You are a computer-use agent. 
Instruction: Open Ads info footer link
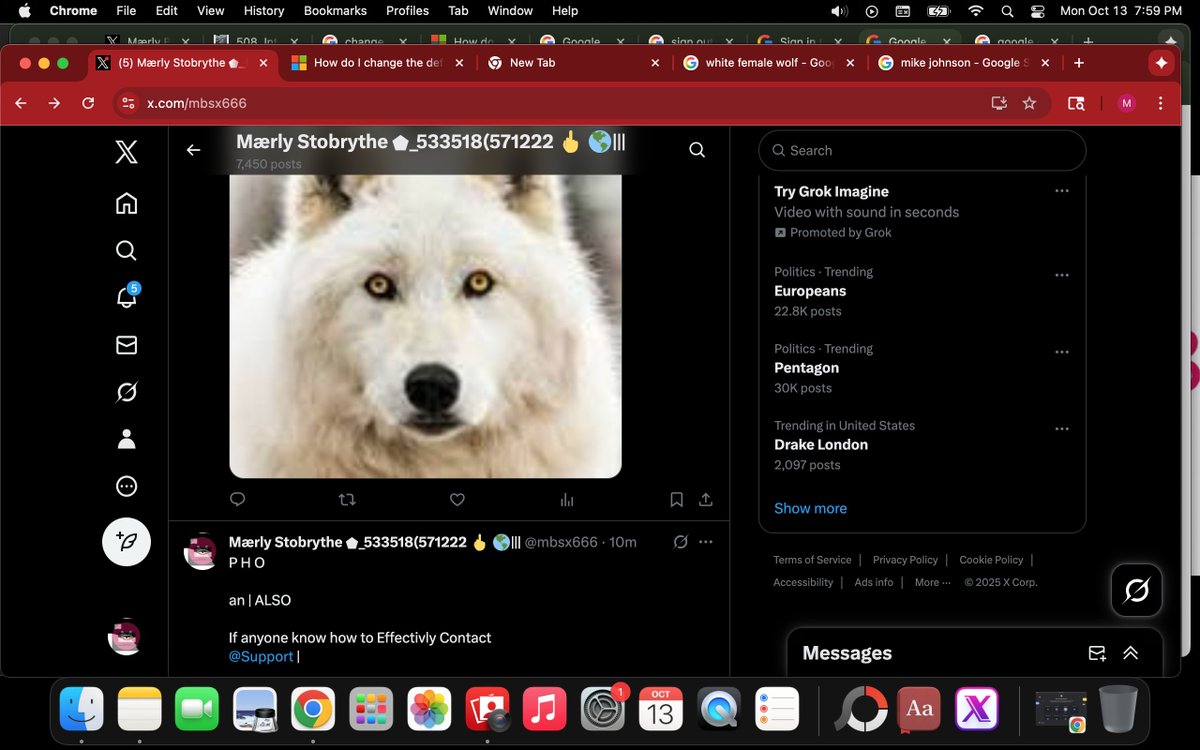pos(874,582)
